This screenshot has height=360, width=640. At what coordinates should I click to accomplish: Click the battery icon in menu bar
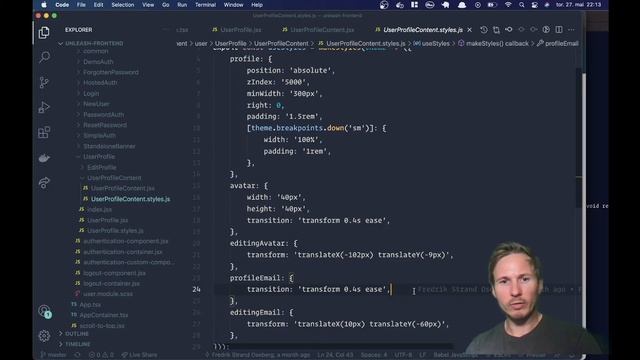[x=492, y=5]
